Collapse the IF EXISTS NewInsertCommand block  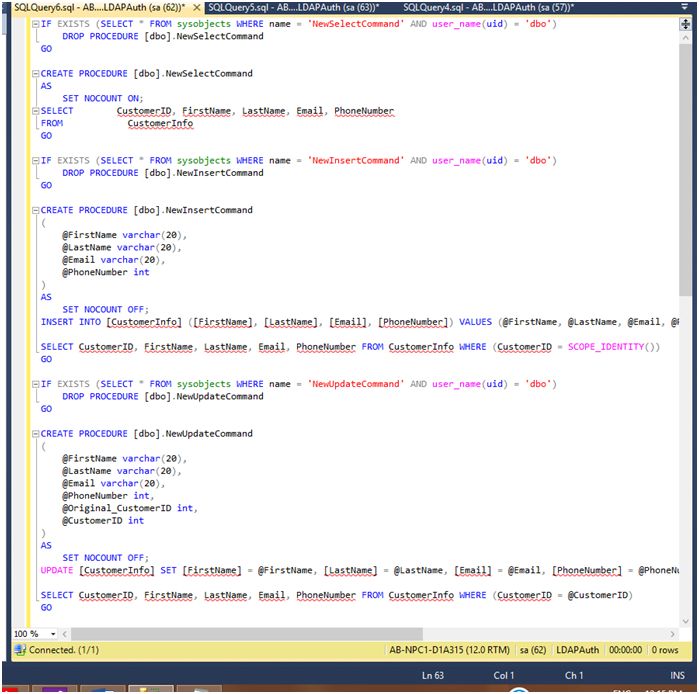point(35,161)
